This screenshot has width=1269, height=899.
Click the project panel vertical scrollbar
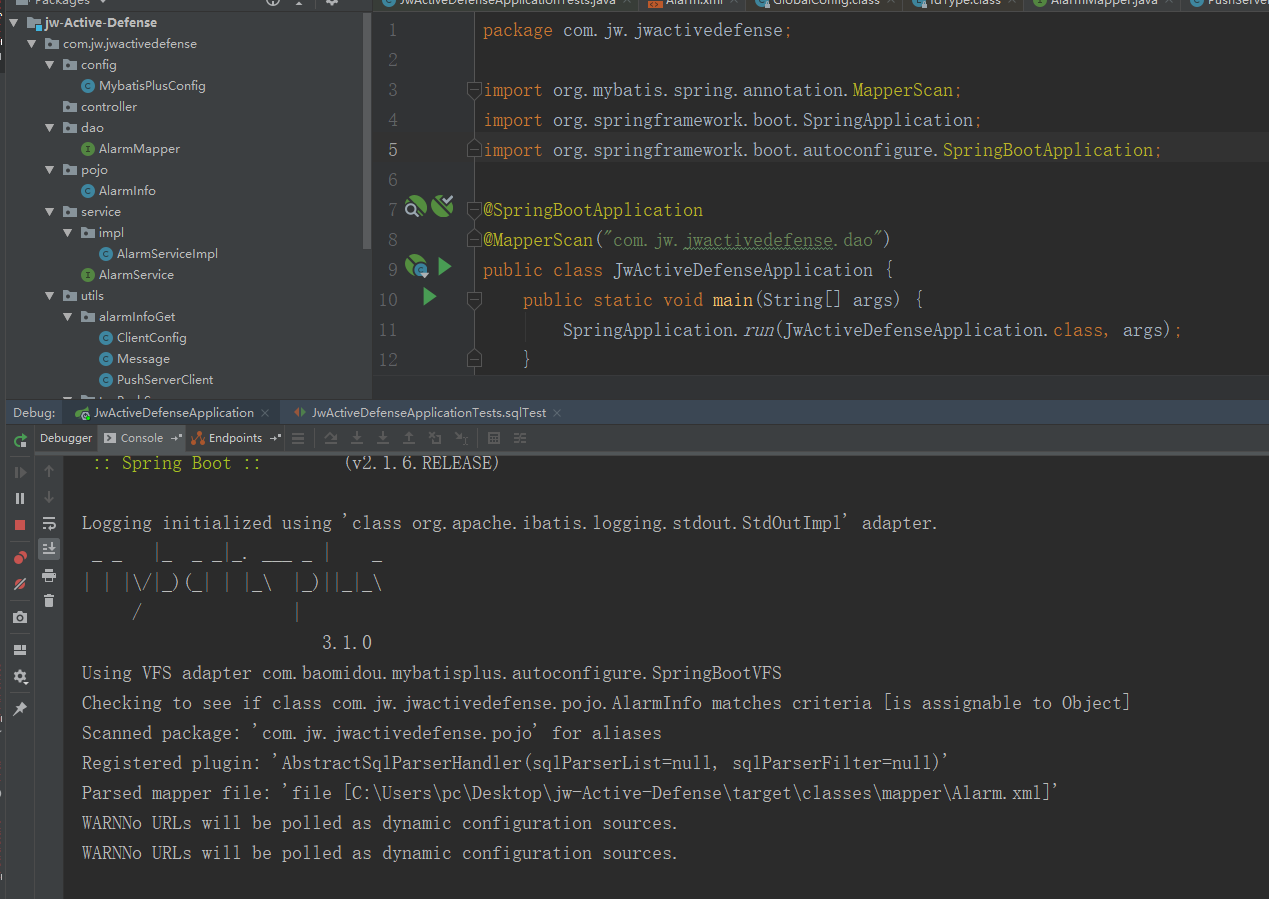click(367, 130)
